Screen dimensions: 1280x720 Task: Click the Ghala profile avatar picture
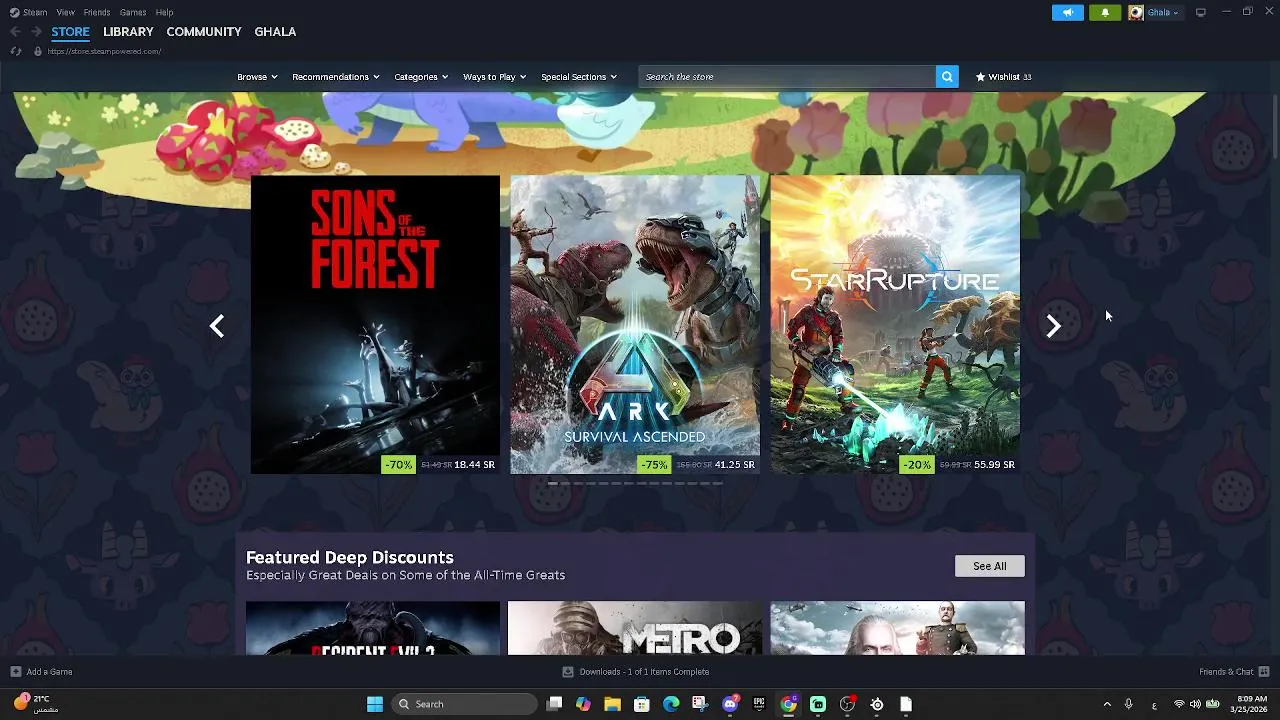(x=1136, y=12)
